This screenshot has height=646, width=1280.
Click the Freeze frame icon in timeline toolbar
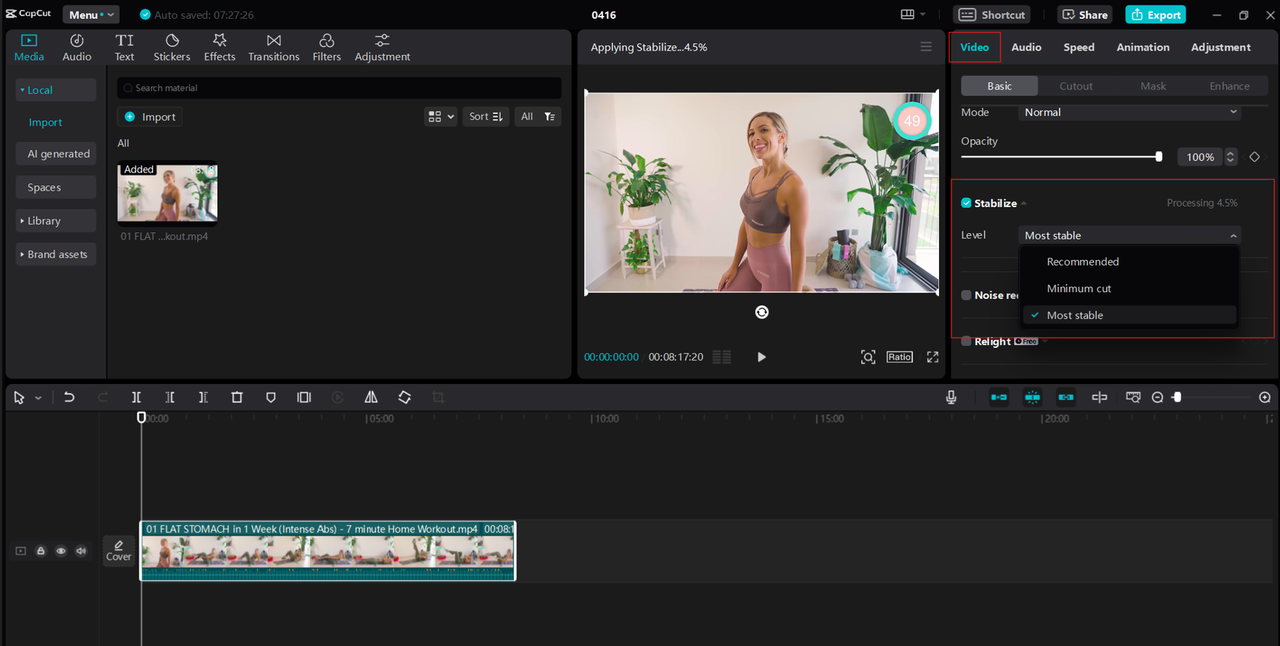(304, 397)
